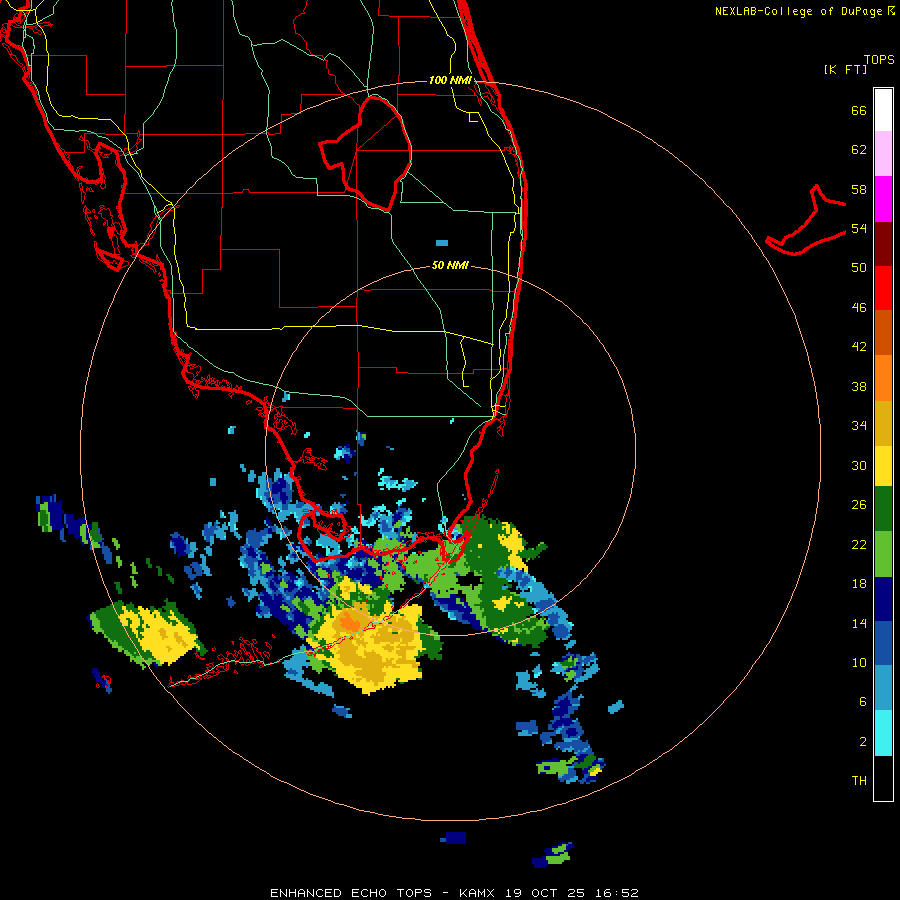The height and width of the screenshot is (900, 900).
Task: Click the TH legend label
Action: click(859, 781)
